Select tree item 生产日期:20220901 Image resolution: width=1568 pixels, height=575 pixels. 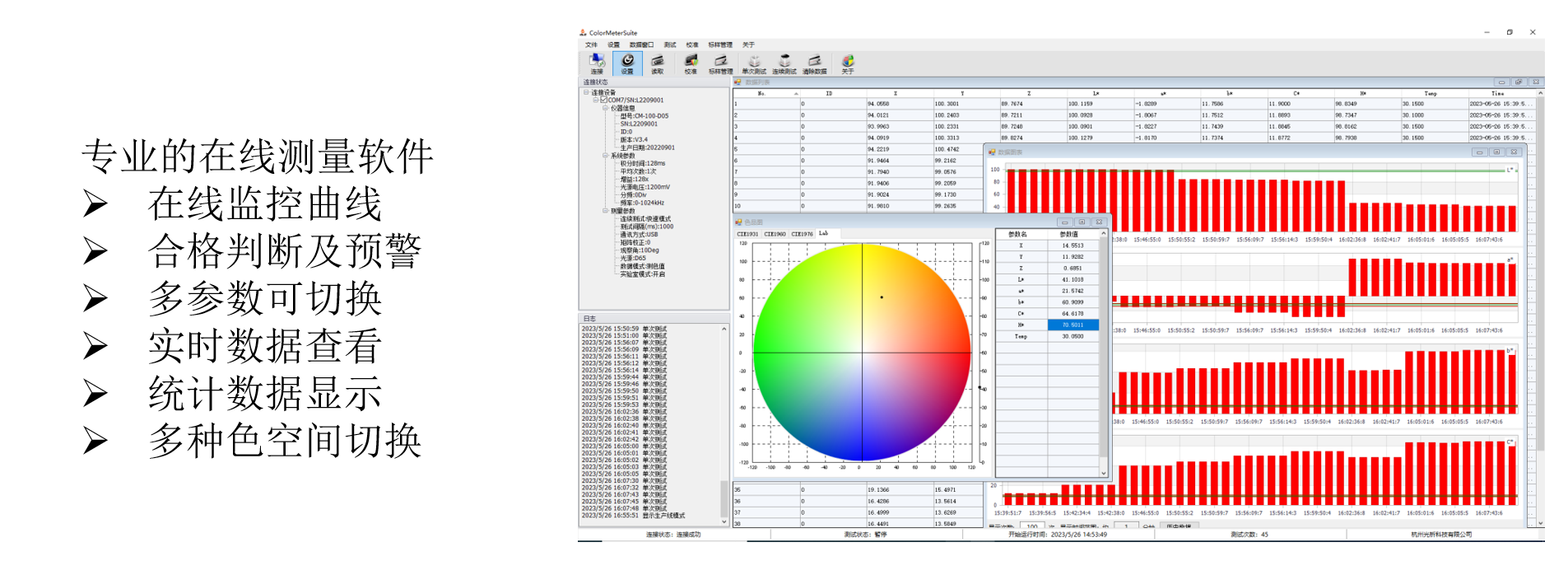tap(648, 147)
